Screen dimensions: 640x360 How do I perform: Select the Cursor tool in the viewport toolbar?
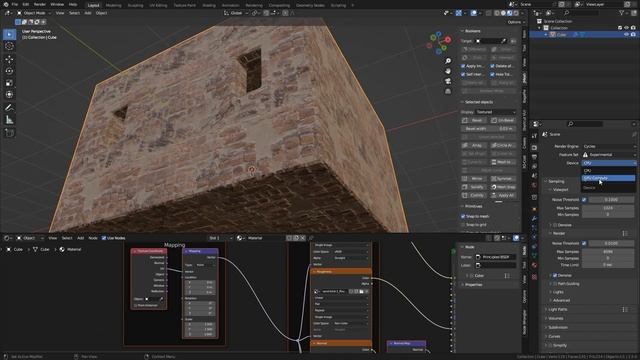[9, 46]
